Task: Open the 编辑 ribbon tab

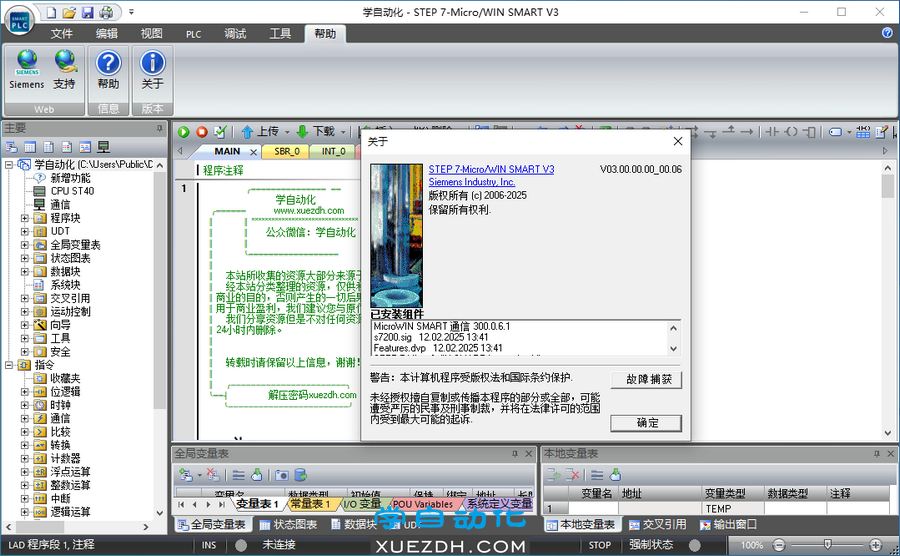Action: coord(107,34)
